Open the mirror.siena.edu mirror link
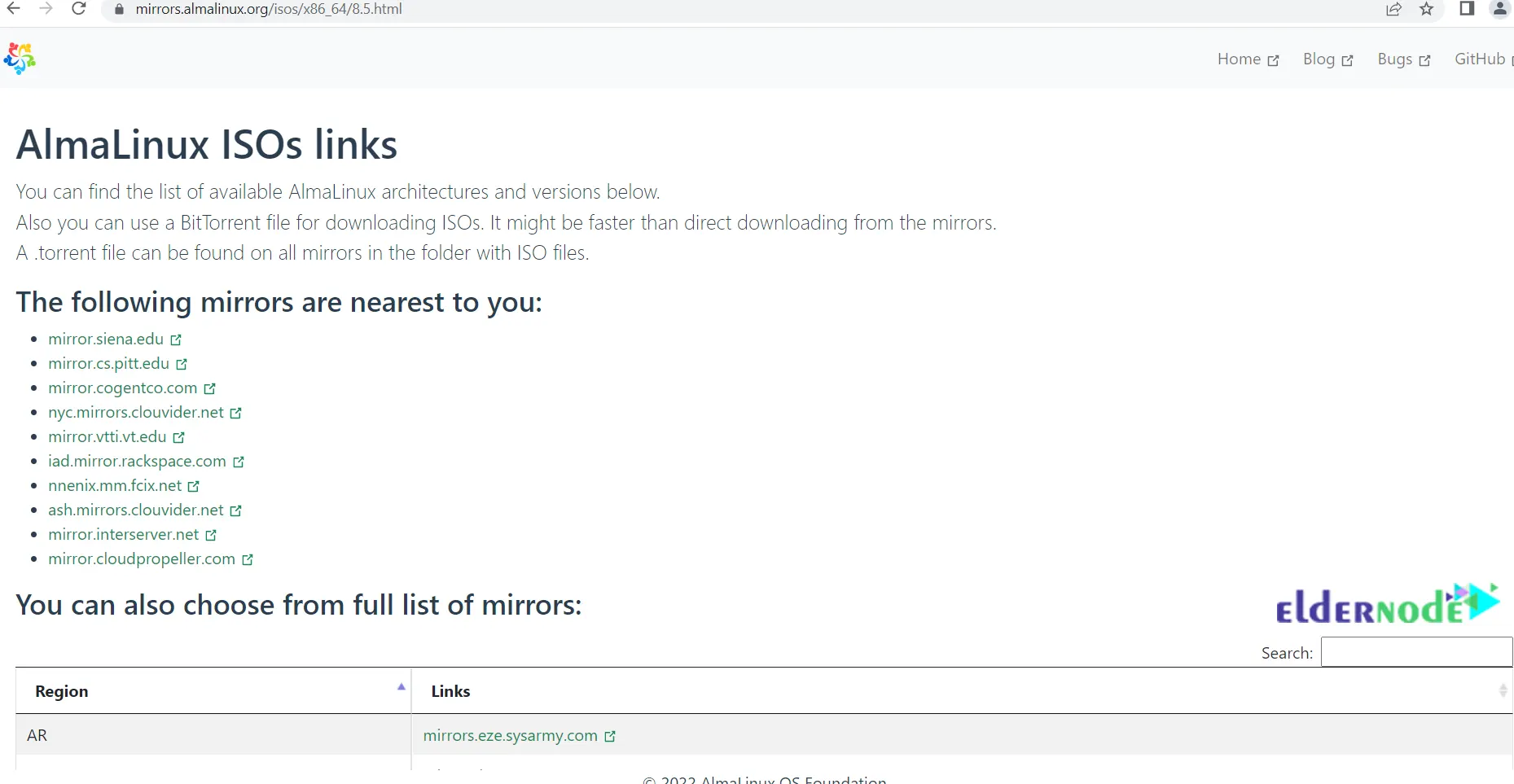This screenshot has width=1514, height=784. point(106,339)
